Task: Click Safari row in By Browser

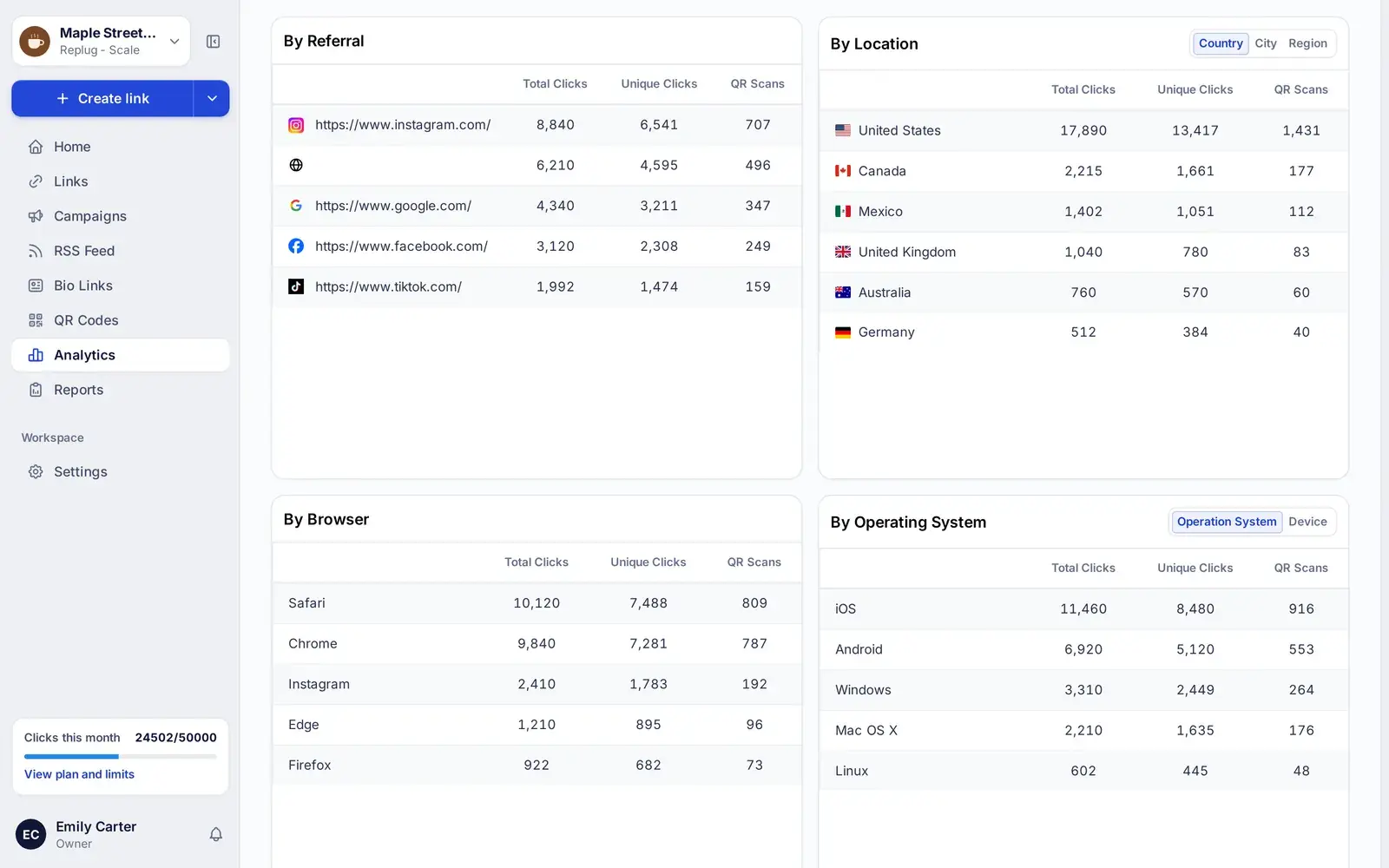Action: click(537, 603)
